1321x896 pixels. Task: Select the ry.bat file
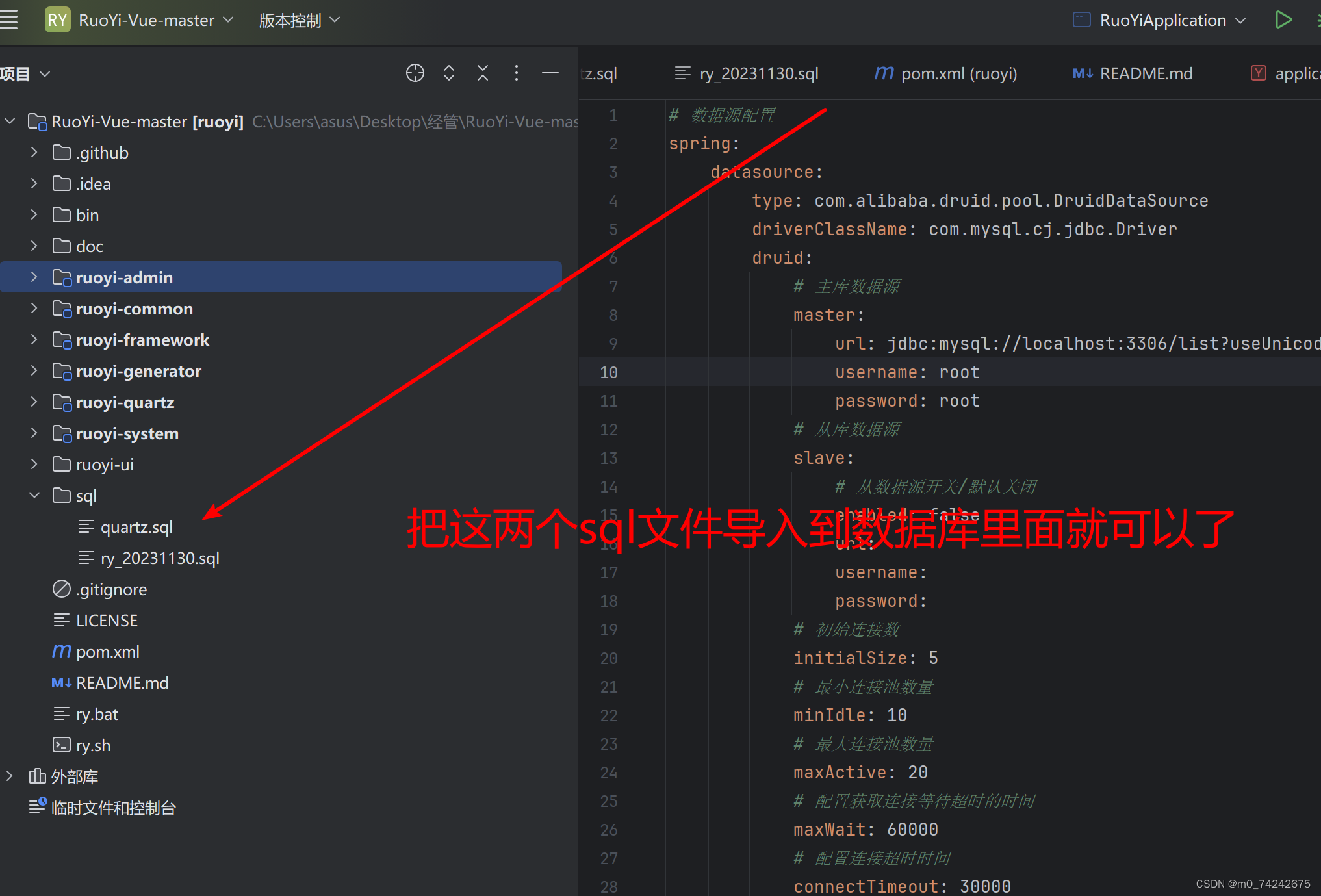97,714
